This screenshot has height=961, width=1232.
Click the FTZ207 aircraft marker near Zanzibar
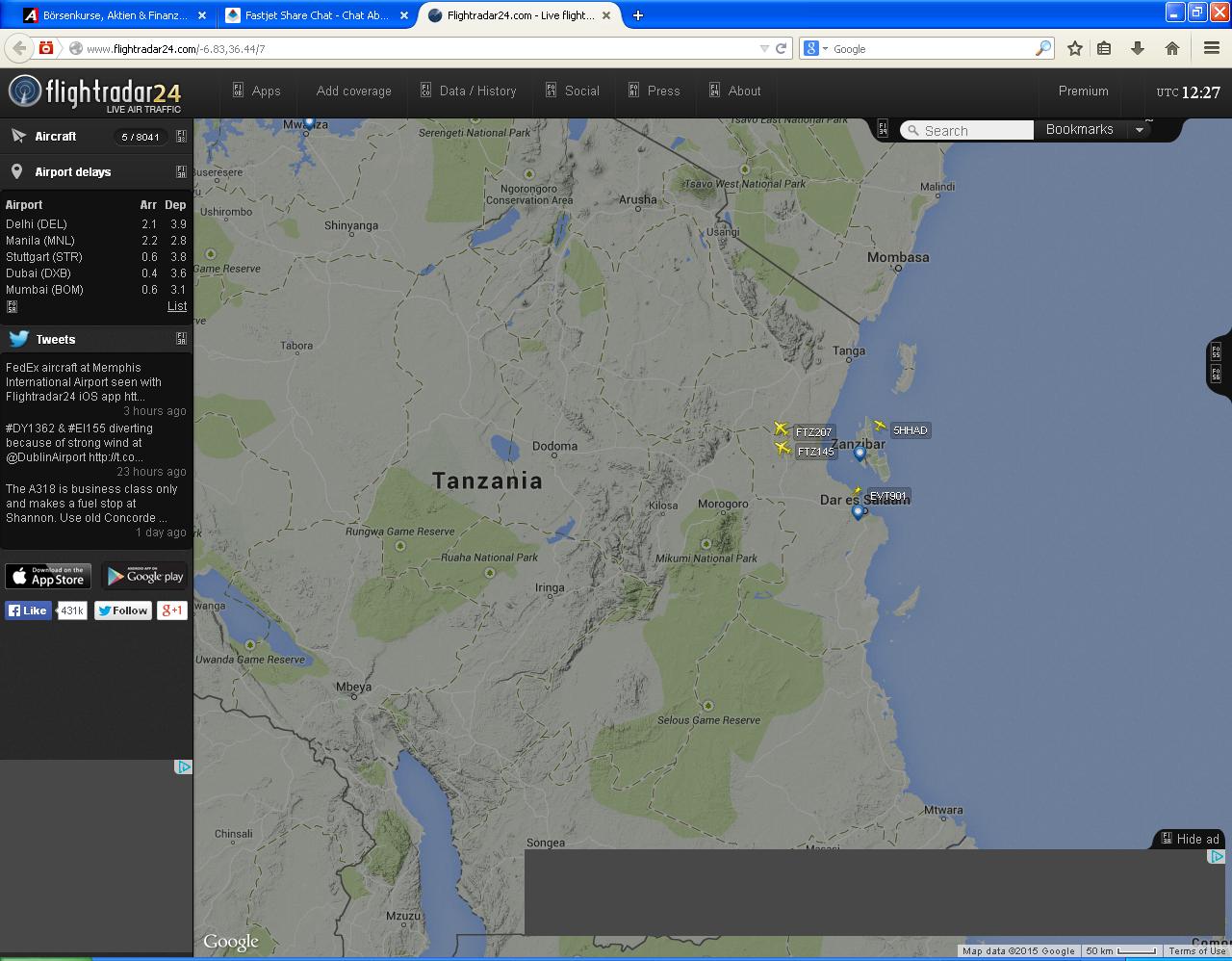pyautogui.click(x=782, y=428)
